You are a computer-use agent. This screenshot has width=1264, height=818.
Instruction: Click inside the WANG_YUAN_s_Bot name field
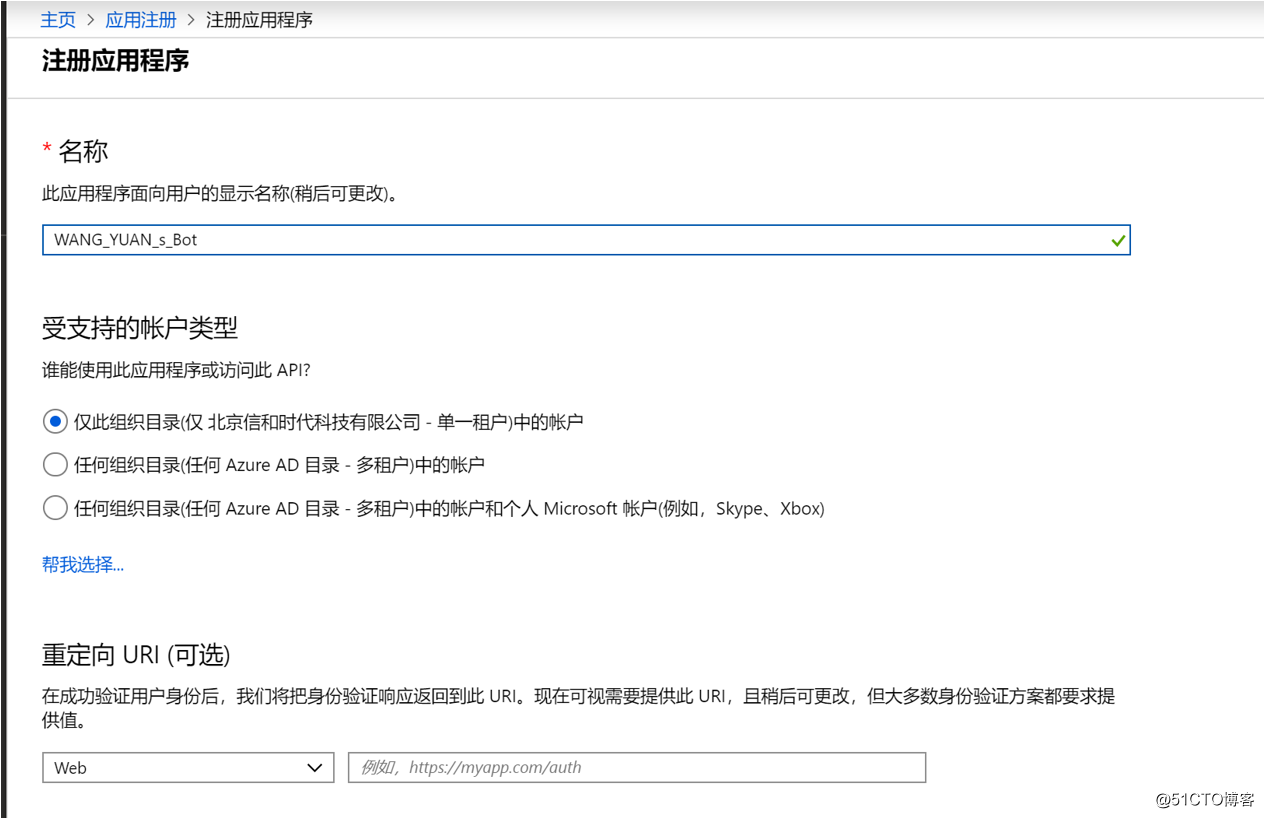(x=400, y=240)
